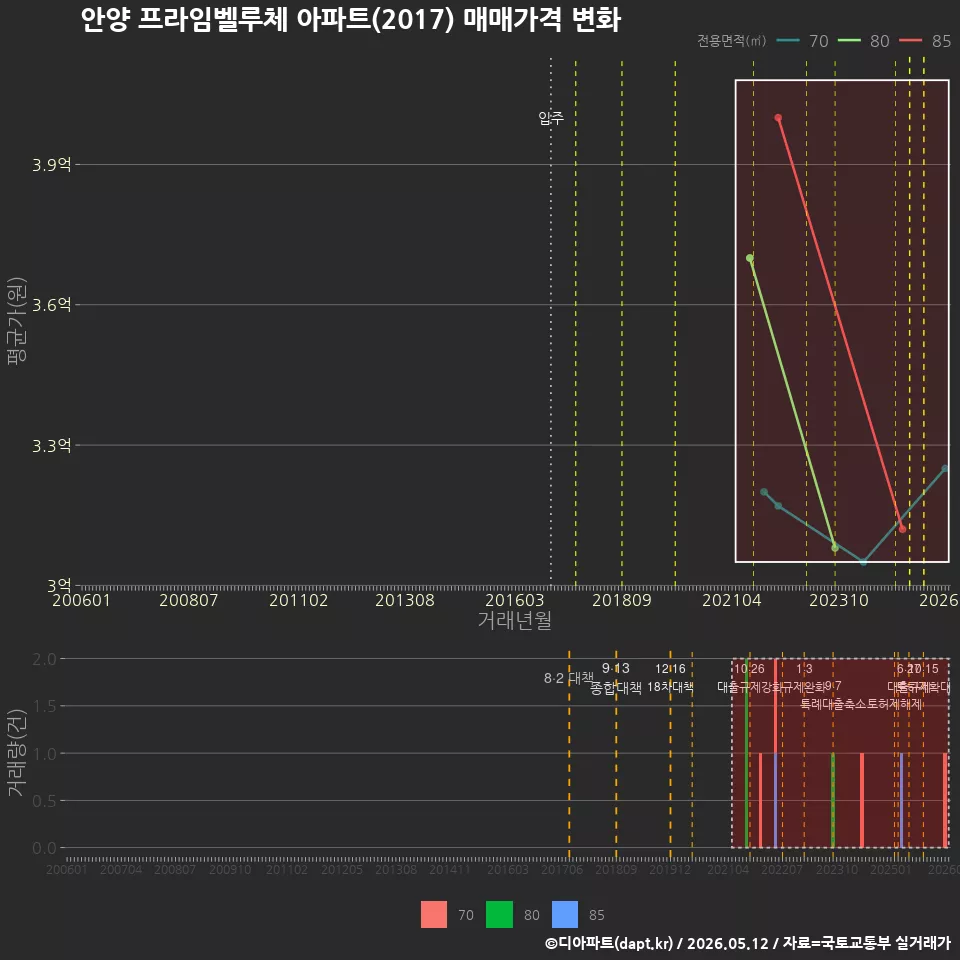This screenshot has width=960, height=960.
Task: Click the rightmost teal 70㎡ data point
Action: tap(945, 468)
